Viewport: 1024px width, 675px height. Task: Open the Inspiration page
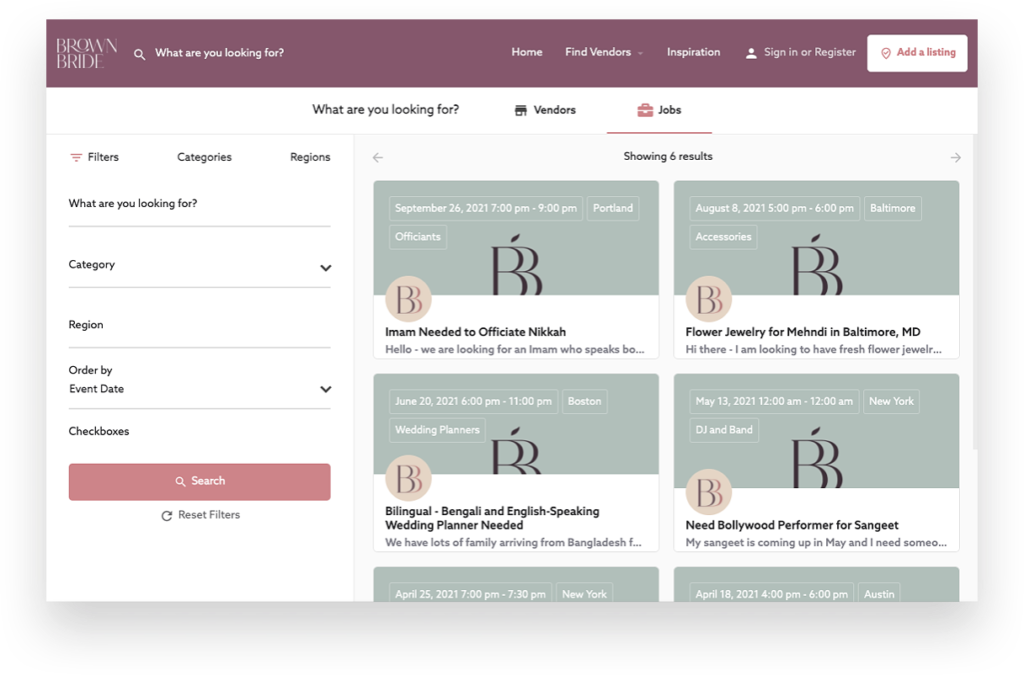point(694,52)
